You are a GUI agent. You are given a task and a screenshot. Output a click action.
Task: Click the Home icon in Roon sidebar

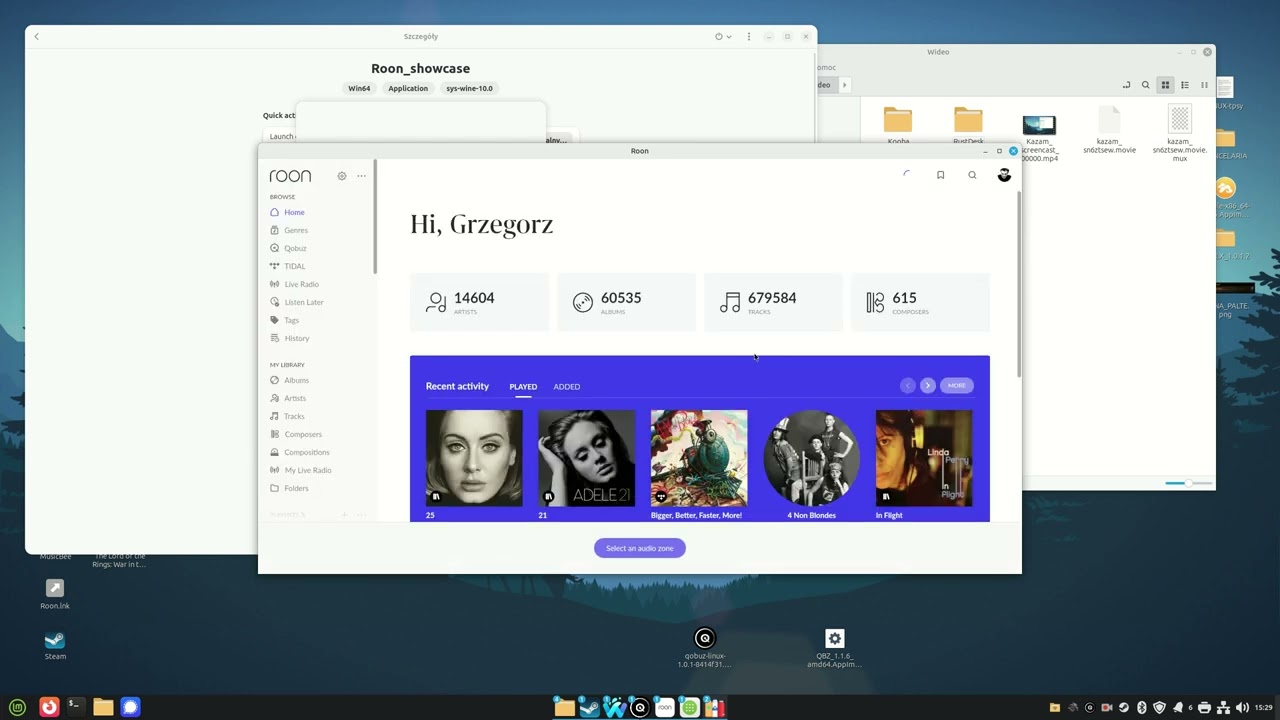pyautogui.click(x=275, y=212)
